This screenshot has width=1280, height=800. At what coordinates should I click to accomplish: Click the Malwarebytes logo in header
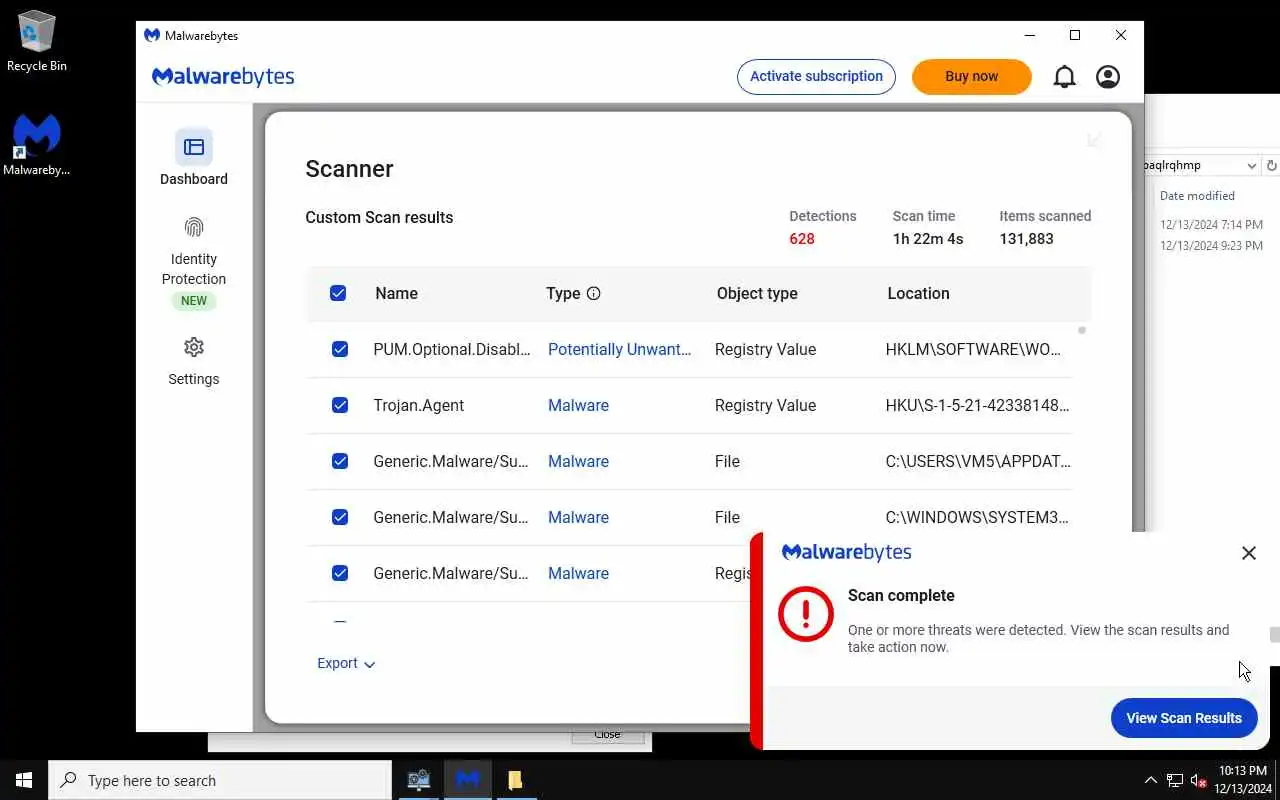tap(223, 77)
